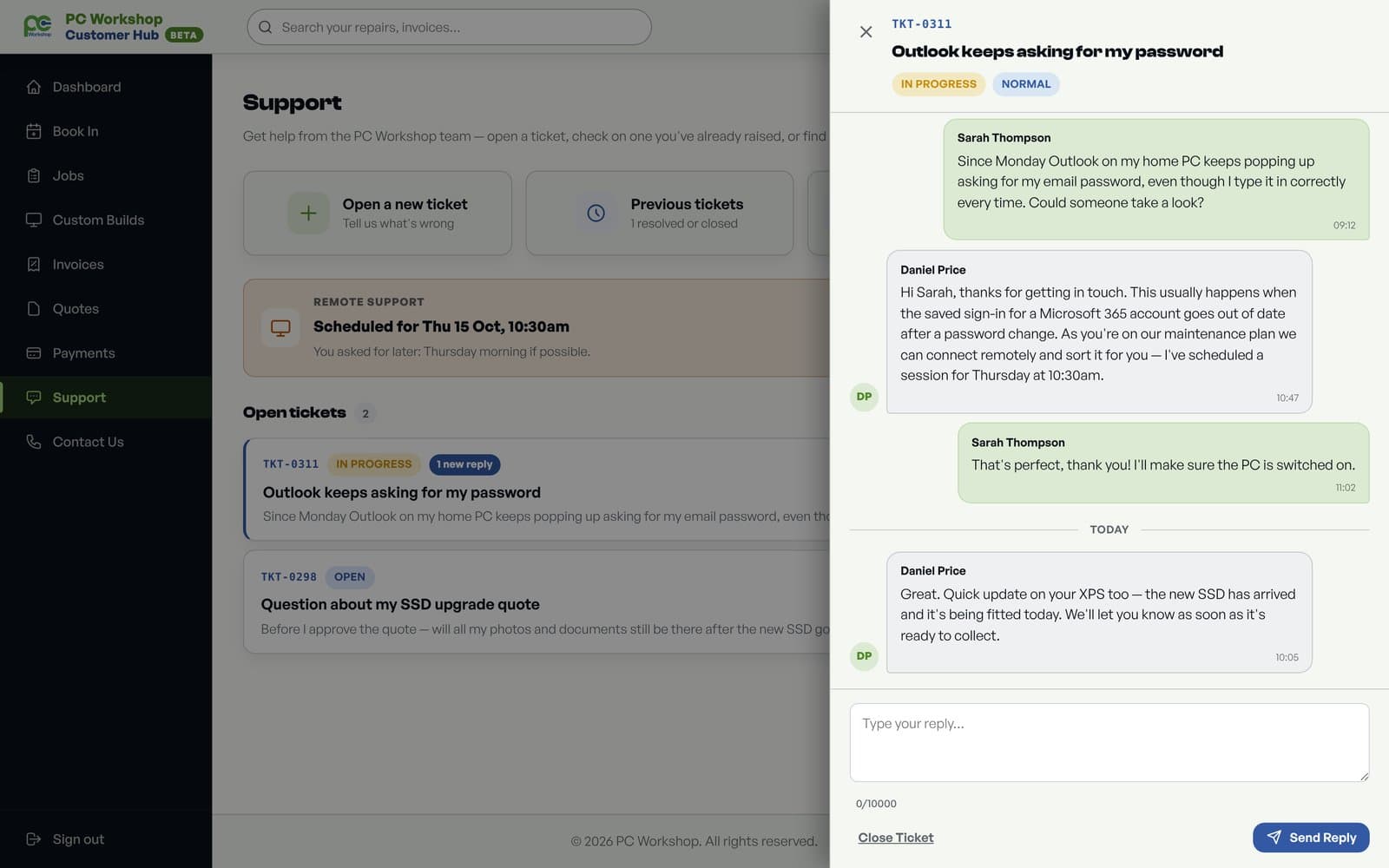The width and height of the screenshot is (1389, 868).
Task: View Previous tickets card
Action: coord(660,213)
